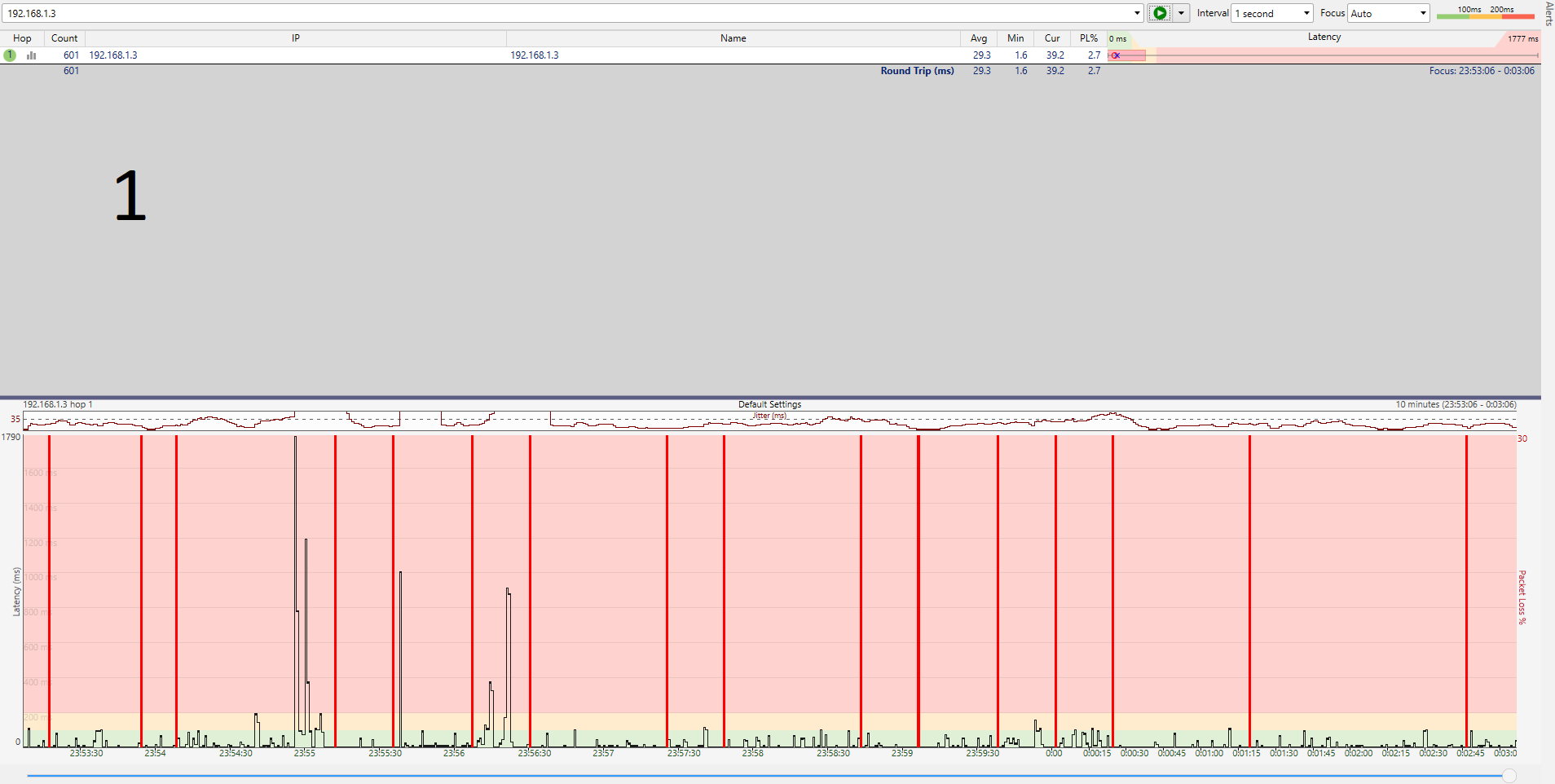Click the red X current latency marker

[1116, 55]
